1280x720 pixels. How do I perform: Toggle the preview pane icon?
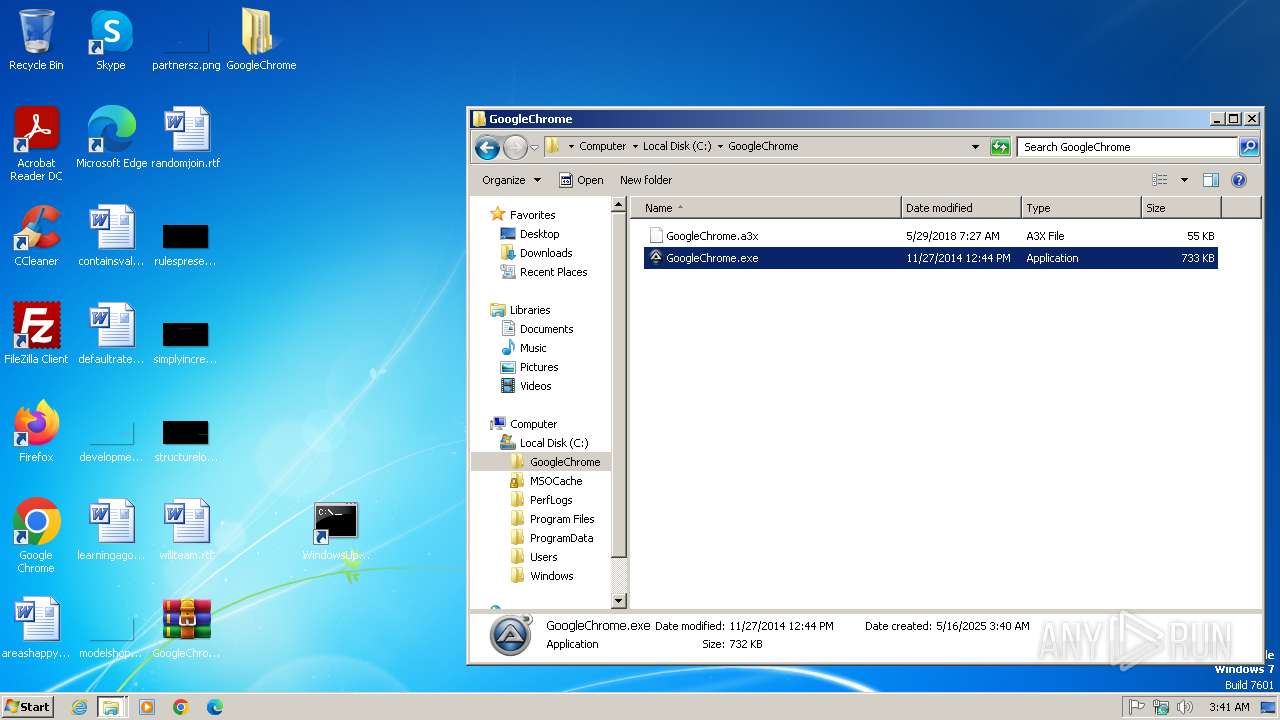tap(1211, 180)
